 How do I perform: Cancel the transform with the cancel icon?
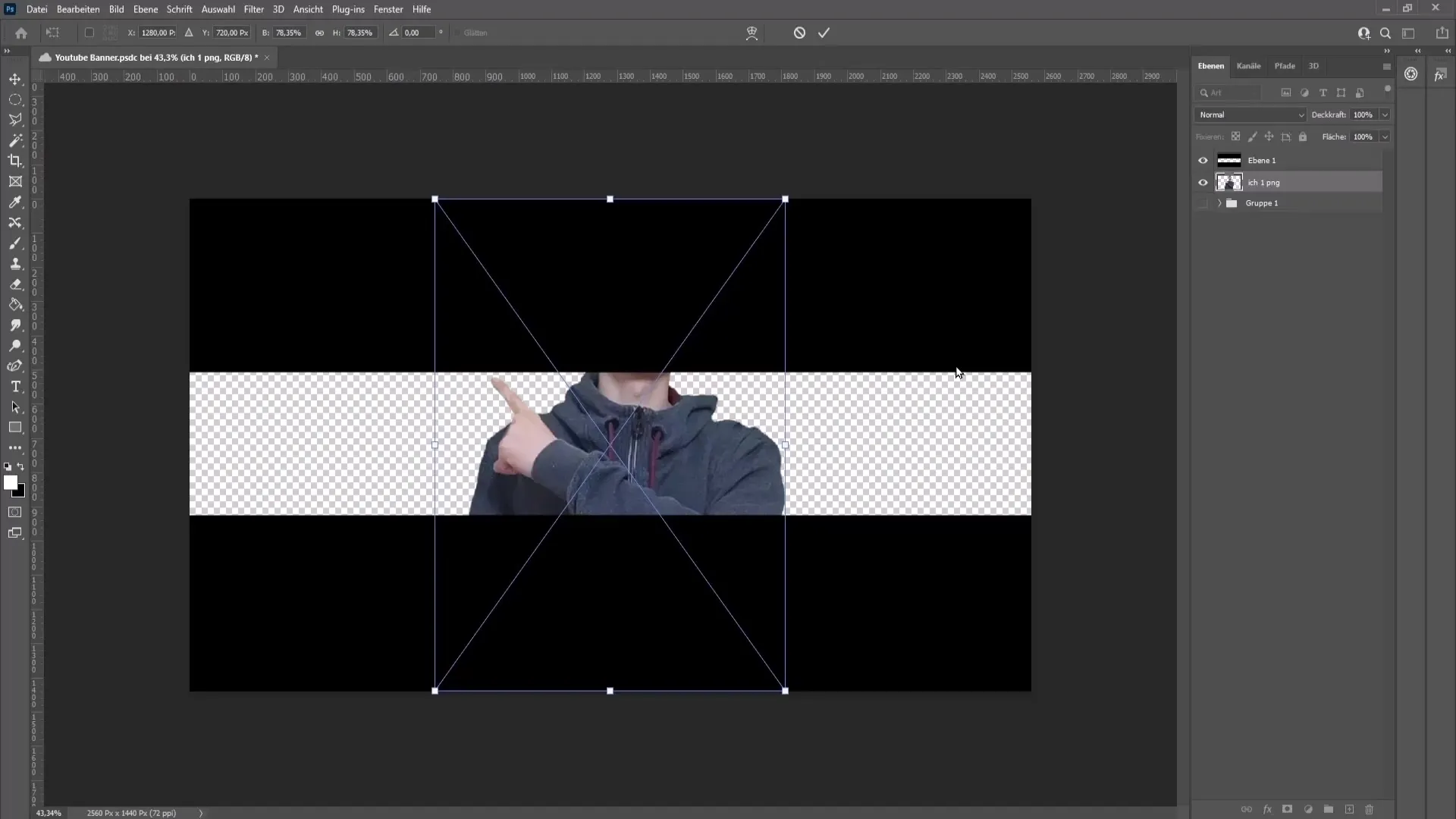[x=799, y=33]
